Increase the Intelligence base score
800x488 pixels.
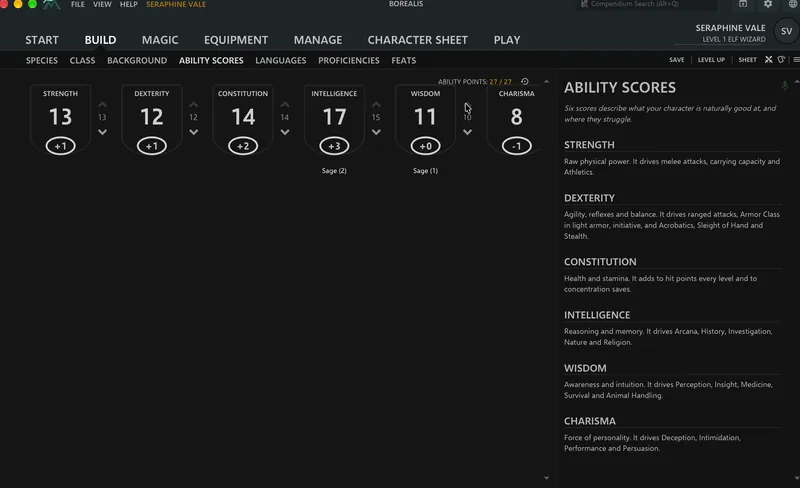376,104
